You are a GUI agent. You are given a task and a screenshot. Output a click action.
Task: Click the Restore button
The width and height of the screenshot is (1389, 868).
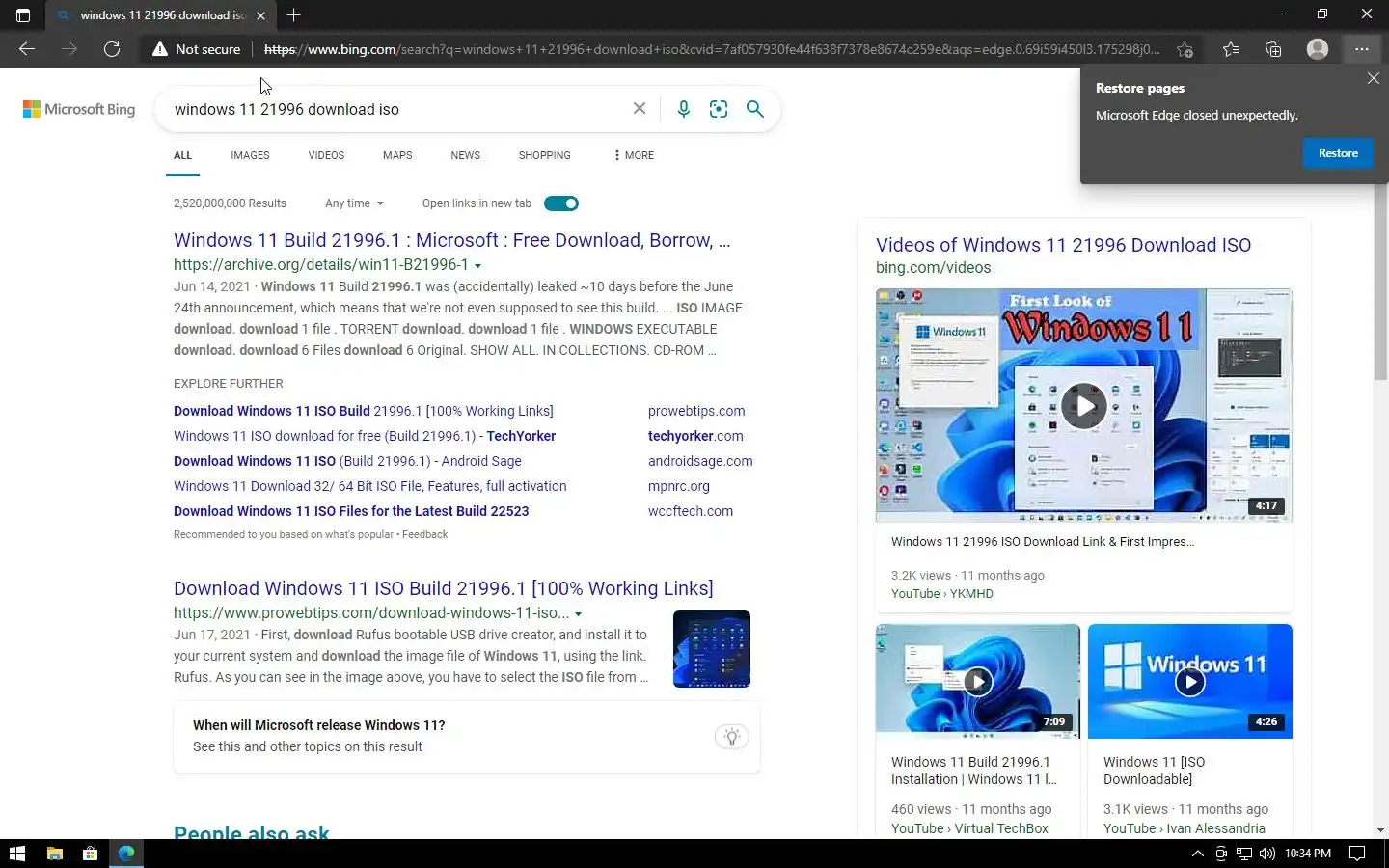[x=1338, y=153]
